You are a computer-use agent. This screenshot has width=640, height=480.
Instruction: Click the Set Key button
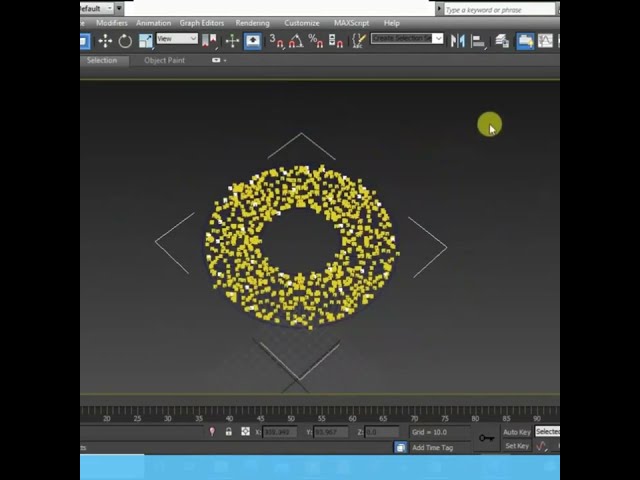pos(517,446)
